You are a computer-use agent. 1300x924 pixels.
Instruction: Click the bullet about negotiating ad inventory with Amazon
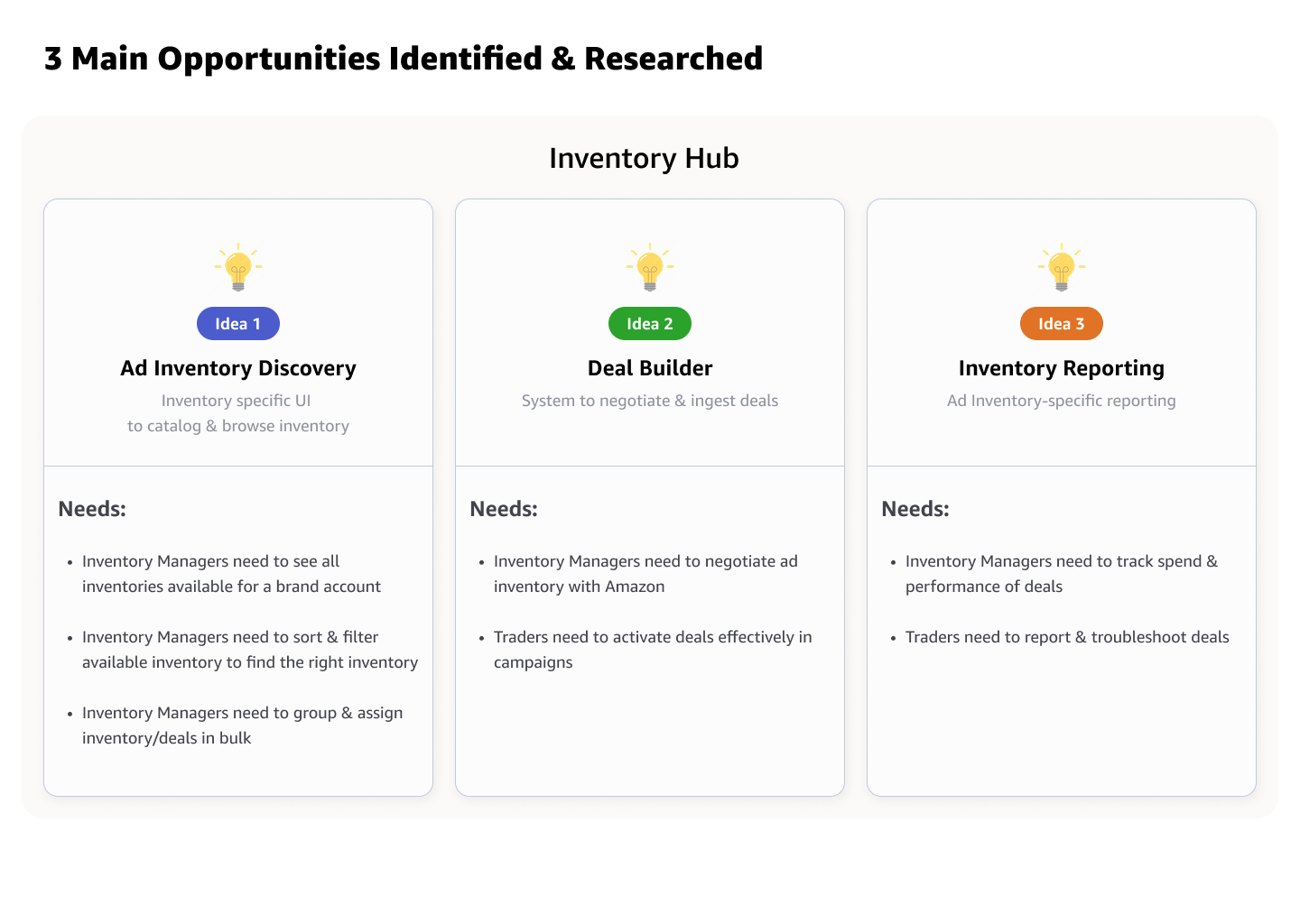coord(645,574)
